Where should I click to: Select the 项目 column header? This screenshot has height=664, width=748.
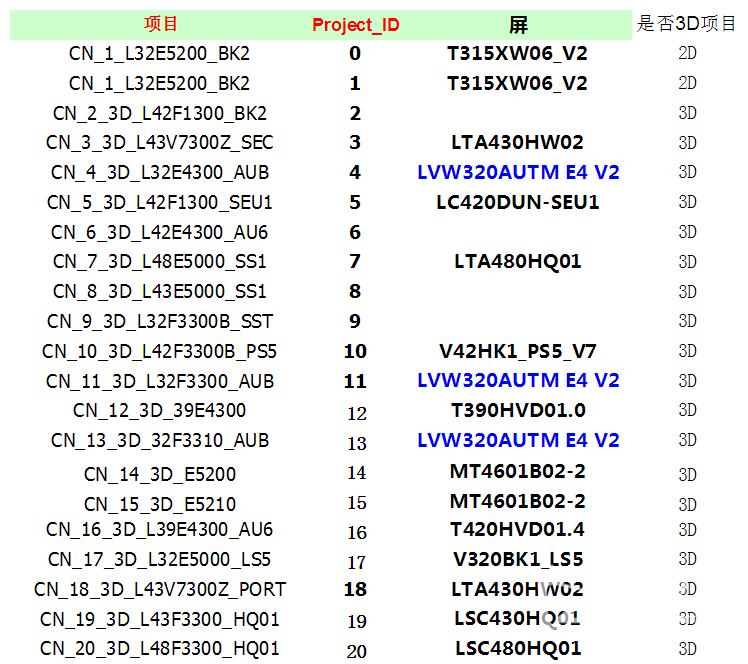click(x=161, y=23)
